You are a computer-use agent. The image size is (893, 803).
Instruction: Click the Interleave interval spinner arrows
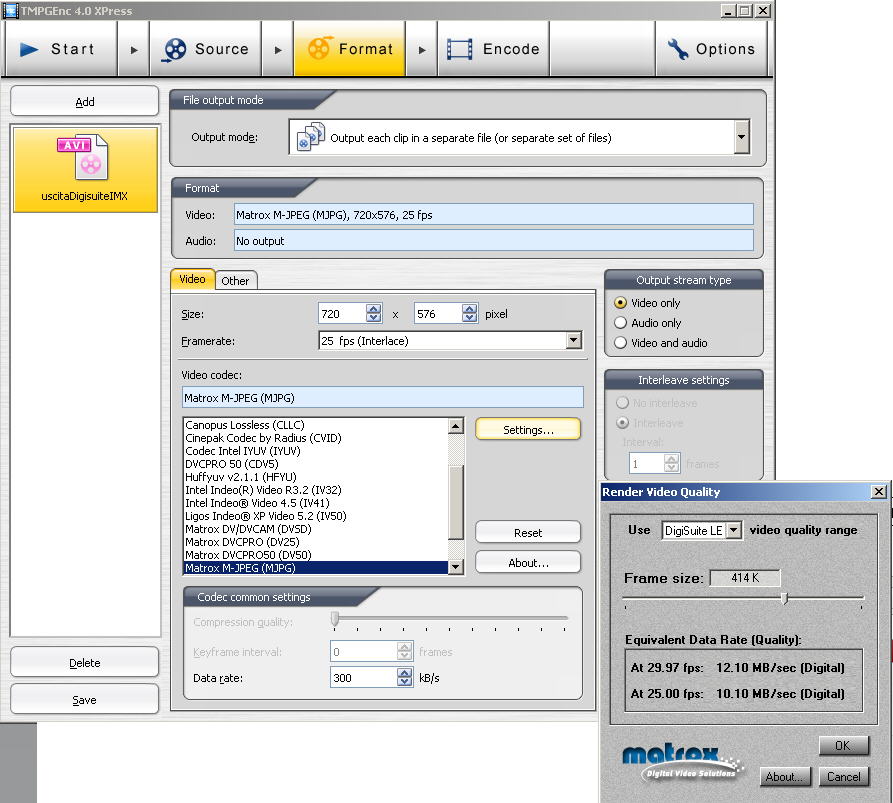[x=671, y=463]
